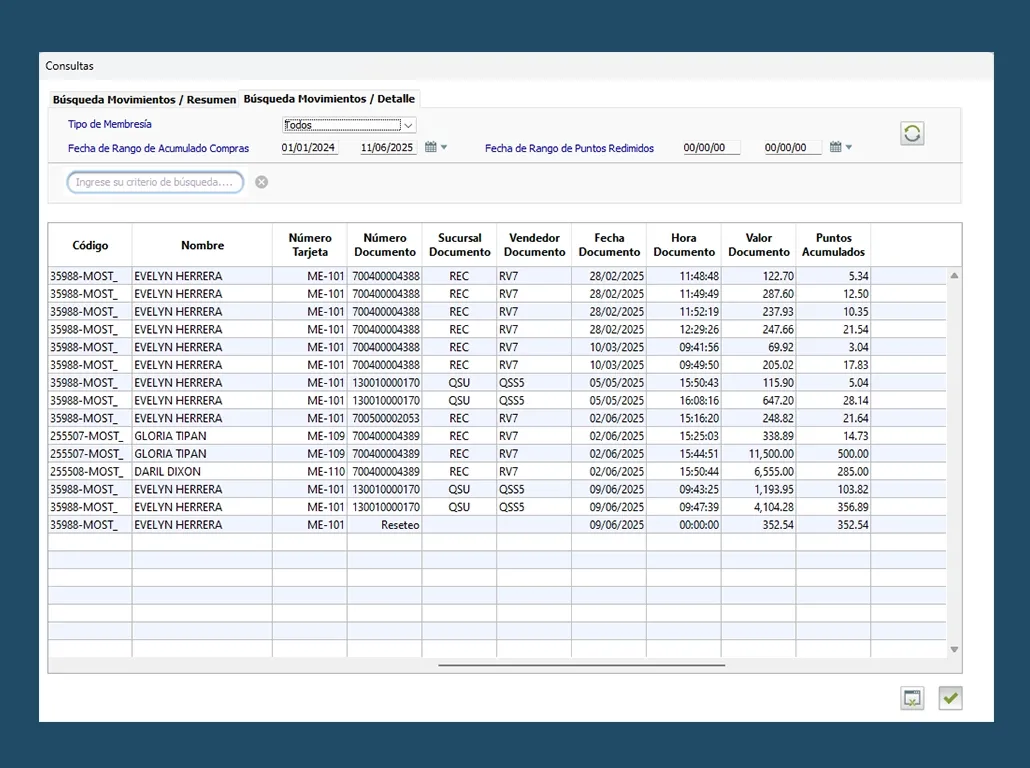Screen dimensions: 1030x768
Task: Click the Nombre column header
Action: 202,245
